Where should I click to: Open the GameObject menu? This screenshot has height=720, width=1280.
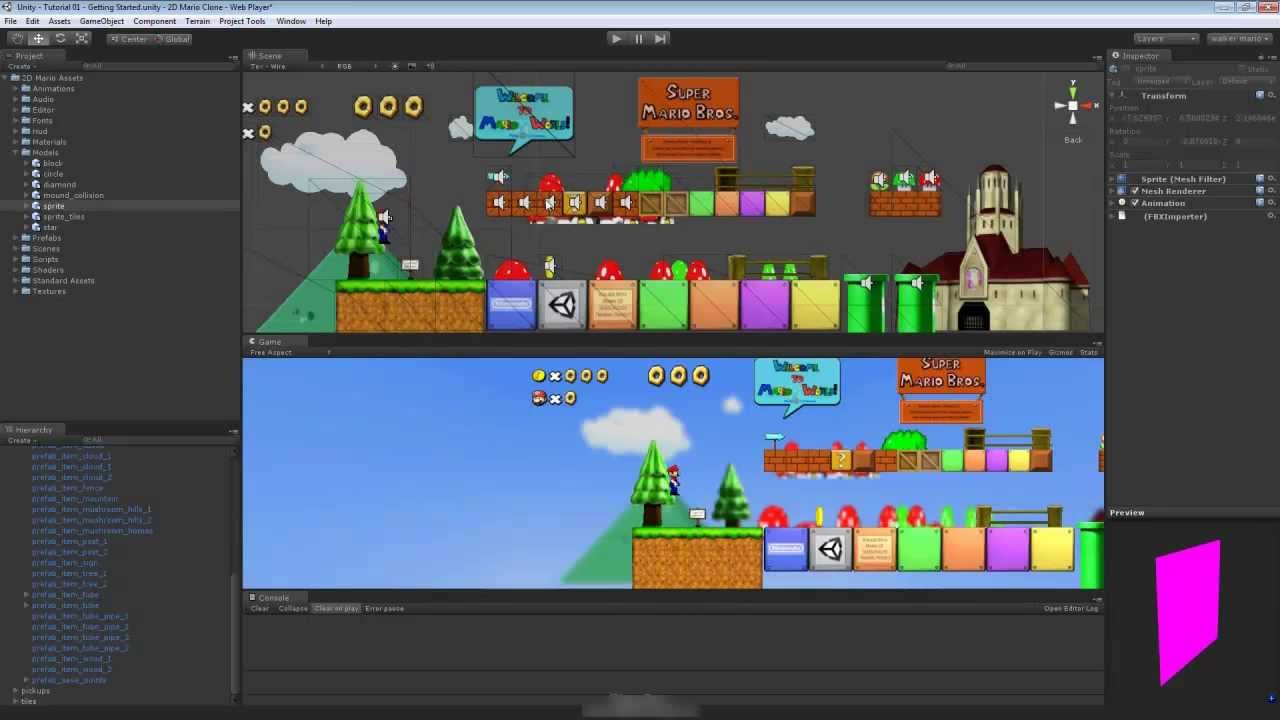102,21
